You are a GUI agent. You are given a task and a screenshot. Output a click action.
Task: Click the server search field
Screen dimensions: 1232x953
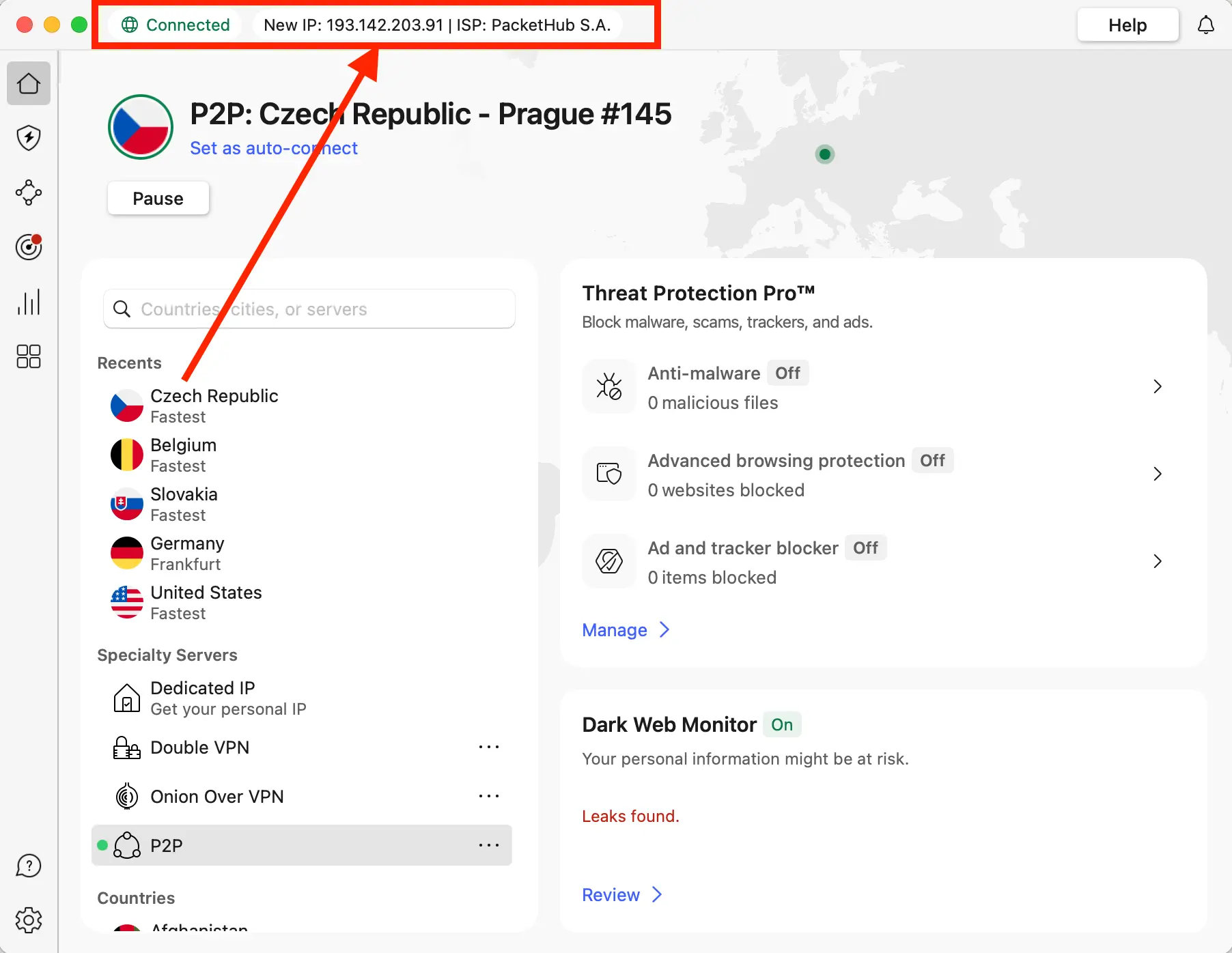pos(309,309)
